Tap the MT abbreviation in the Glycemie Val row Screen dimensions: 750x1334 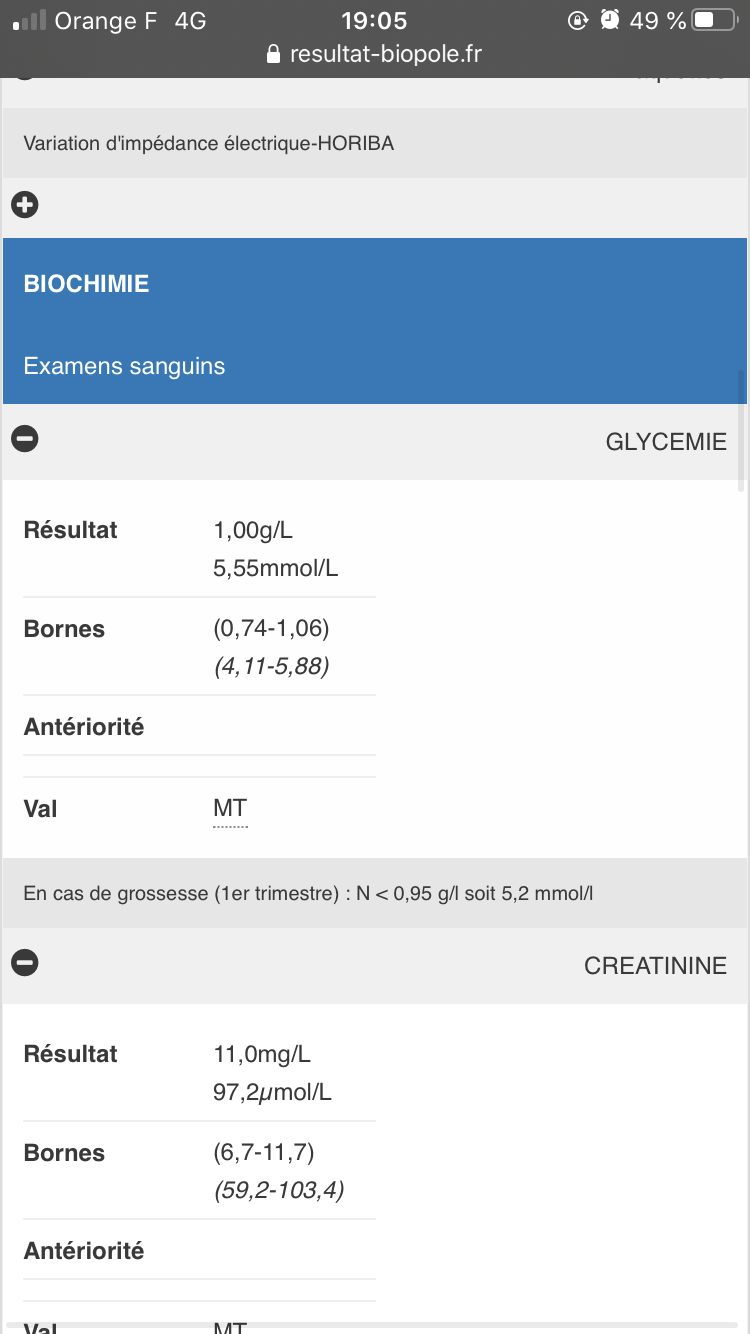pyautogui.click(x=230, y=809)
